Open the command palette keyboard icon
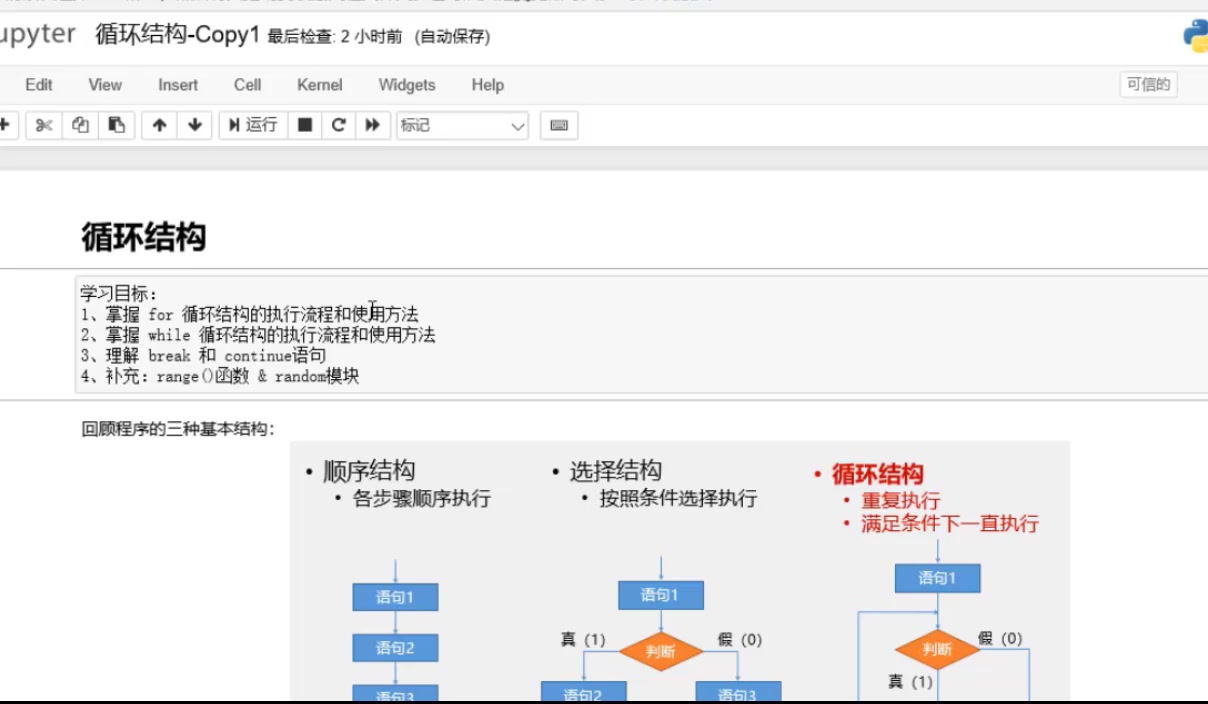This screenshot has height=704, width=1208. click(558, 125)
